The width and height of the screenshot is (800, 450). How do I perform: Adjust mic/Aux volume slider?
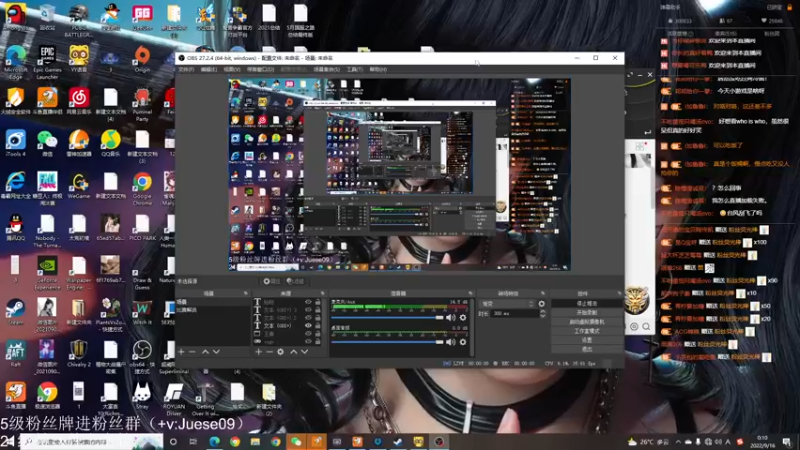tap(387, 317)
